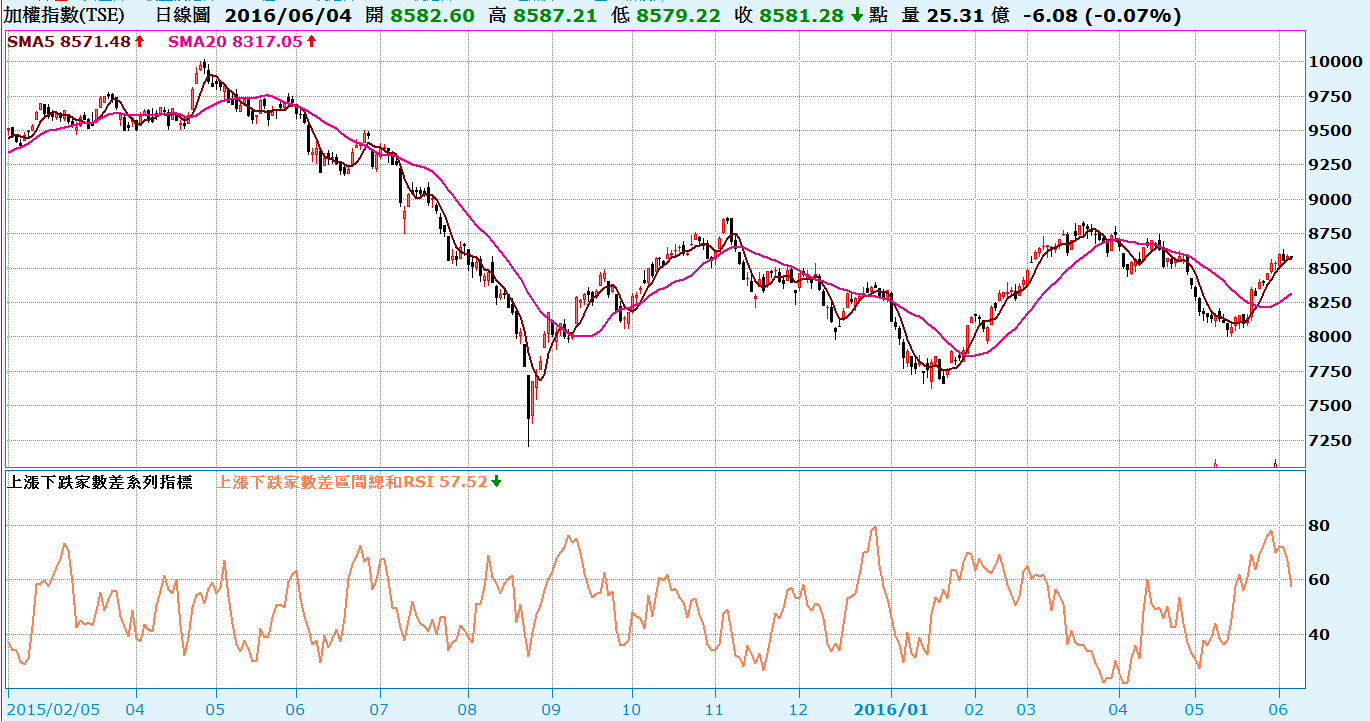Click the red up arrow beside SMA5
This screenshot has width=1370, height=721.
[x=139, y=41]
